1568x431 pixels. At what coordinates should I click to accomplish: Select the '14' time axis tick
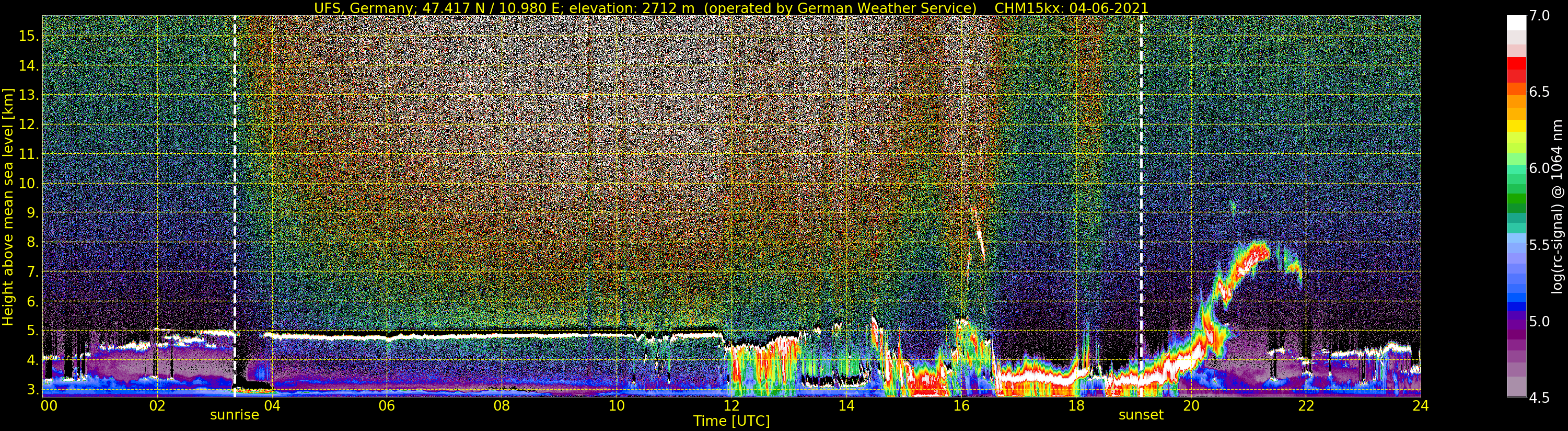coord(846,406)
